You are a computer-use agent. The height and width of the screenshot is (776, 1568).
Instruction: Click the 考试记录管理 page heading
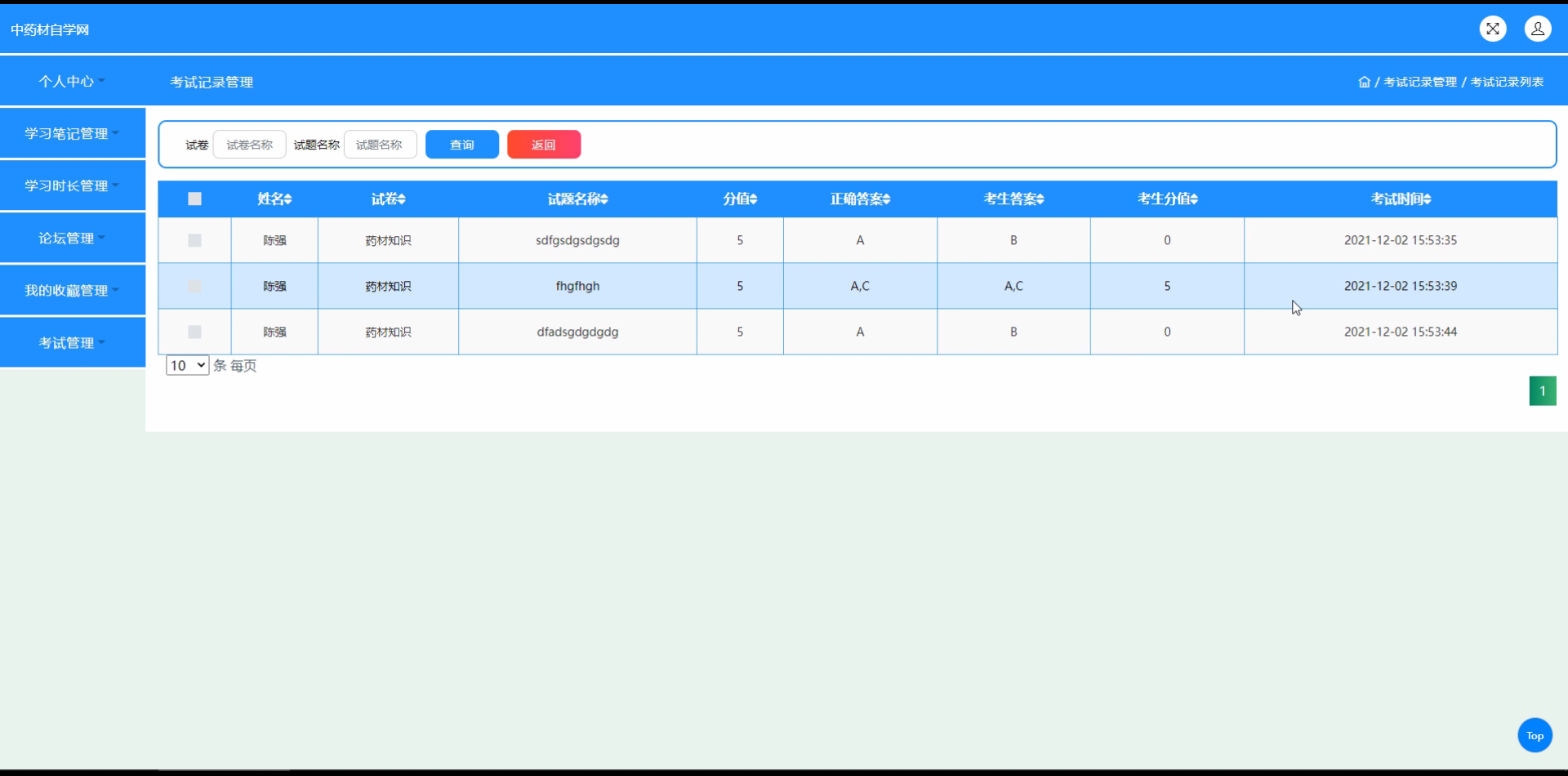click(x=212, y=82)
